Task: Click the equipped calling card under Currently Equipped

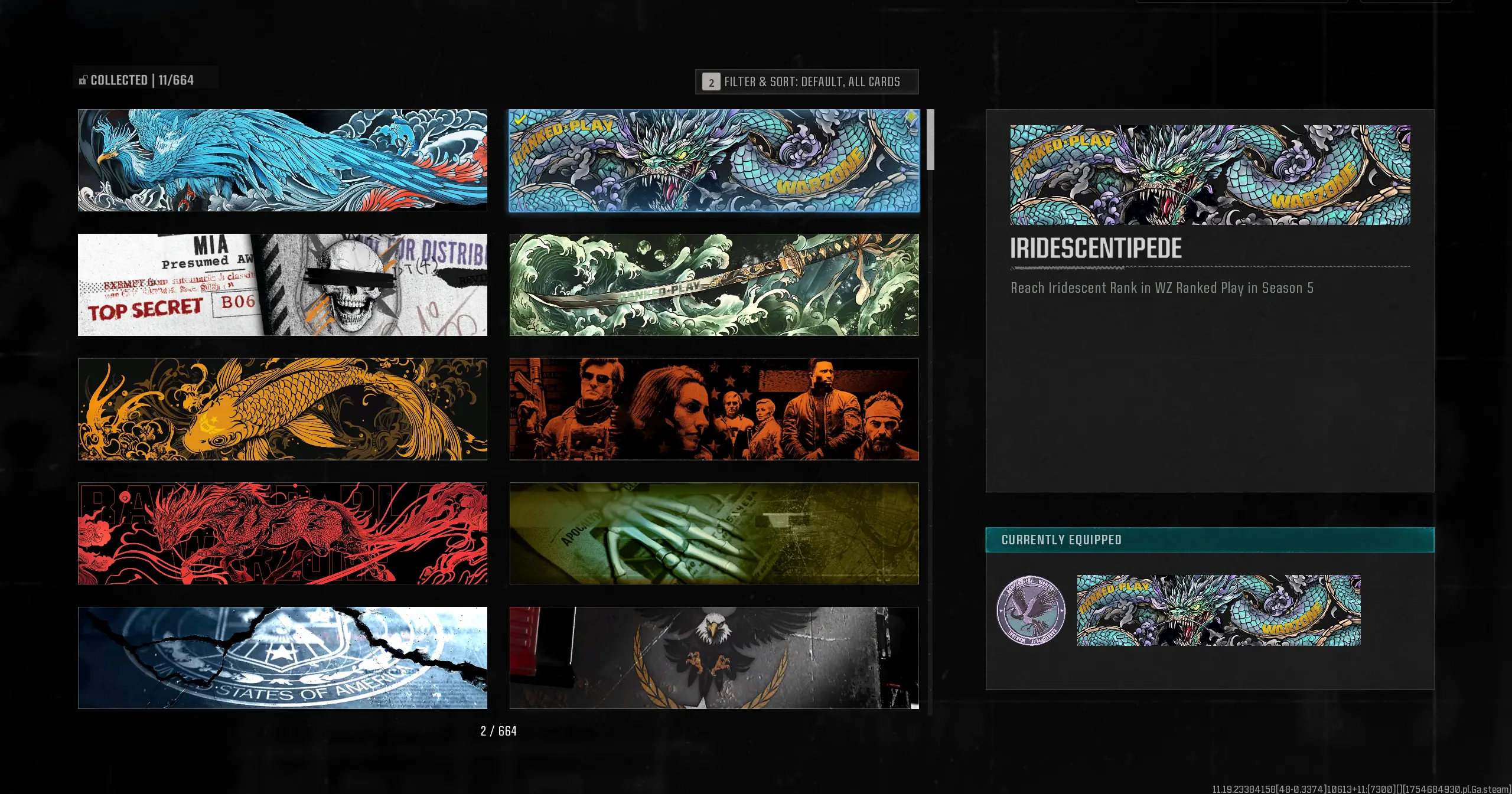Action: pos(1218,610)
